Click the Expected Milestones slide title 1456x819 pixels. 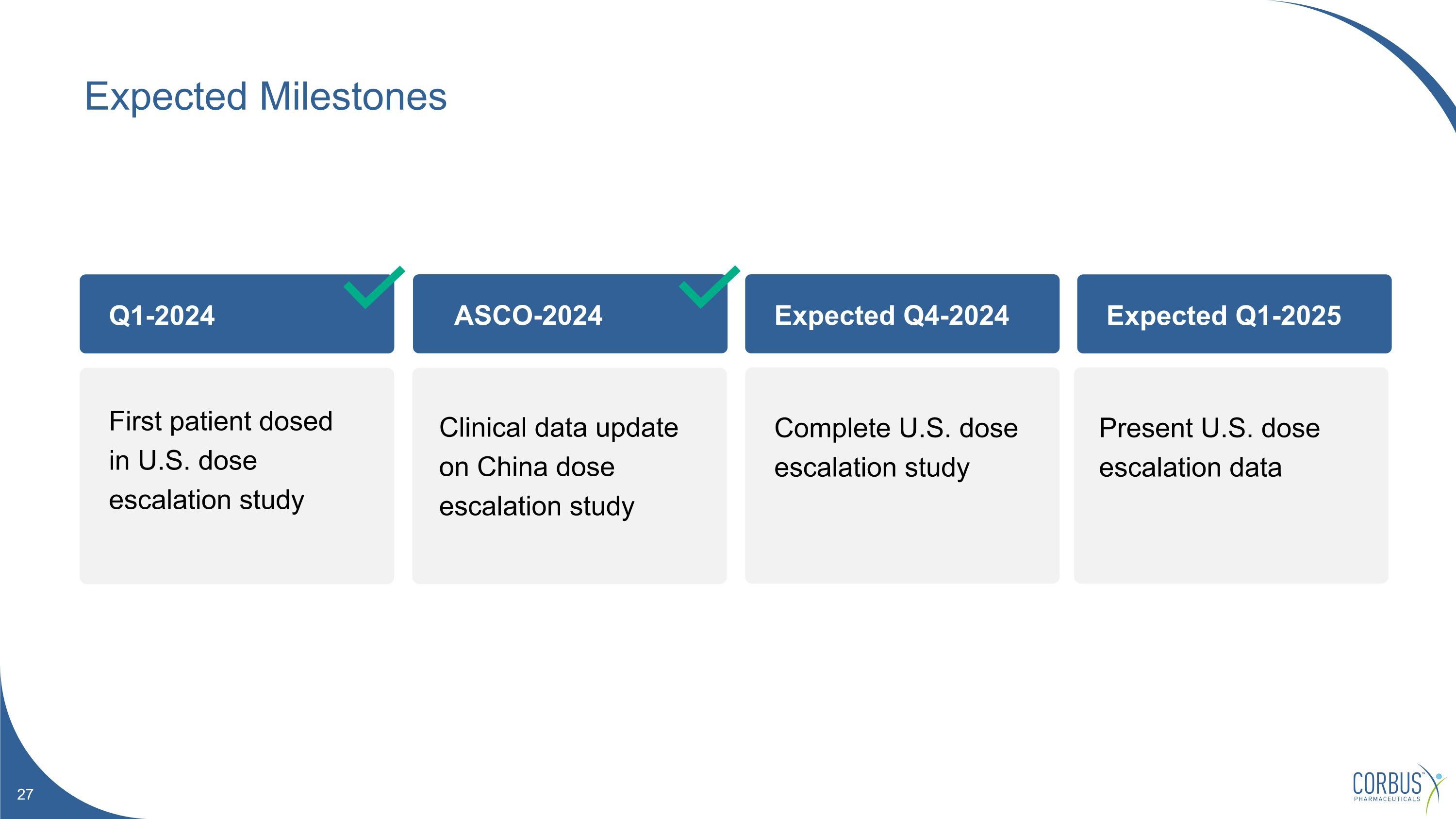click(265, 96)
